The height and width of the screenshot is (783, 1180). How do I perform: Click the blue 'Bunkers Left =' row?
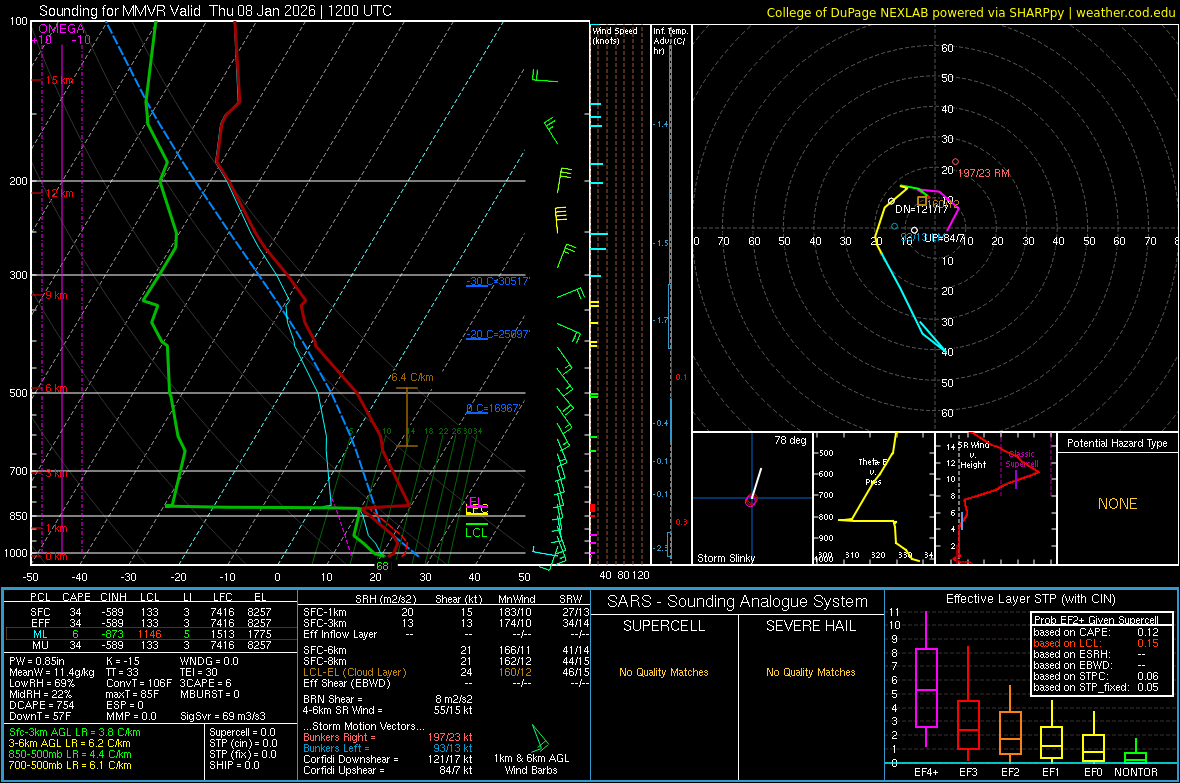388,748
